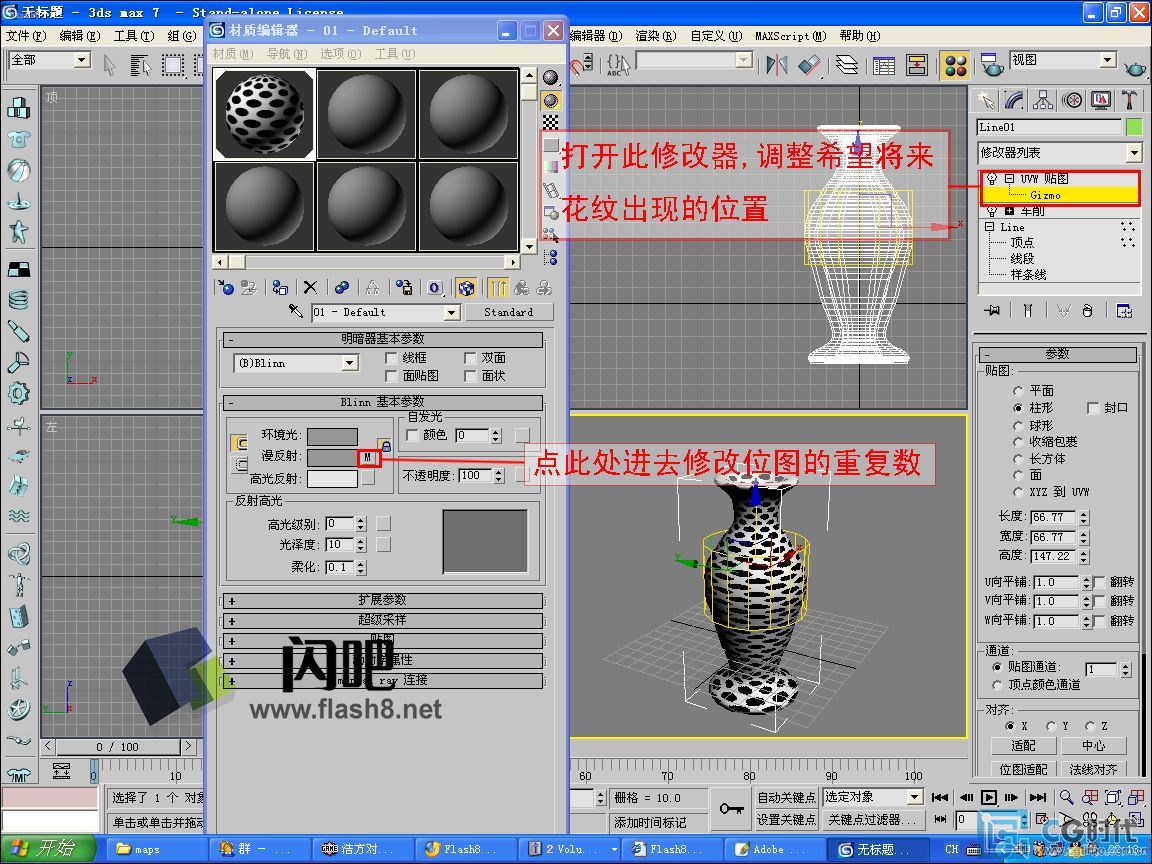Open the Hierarchy command panel tab

point(1043,100)
